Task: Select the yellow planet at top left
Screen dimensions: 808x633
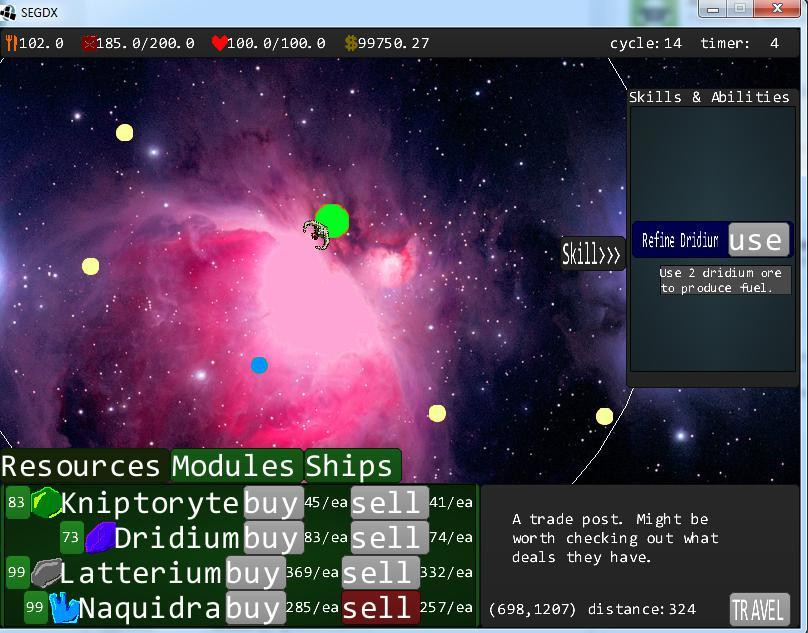Action: (x=124, y=132)
